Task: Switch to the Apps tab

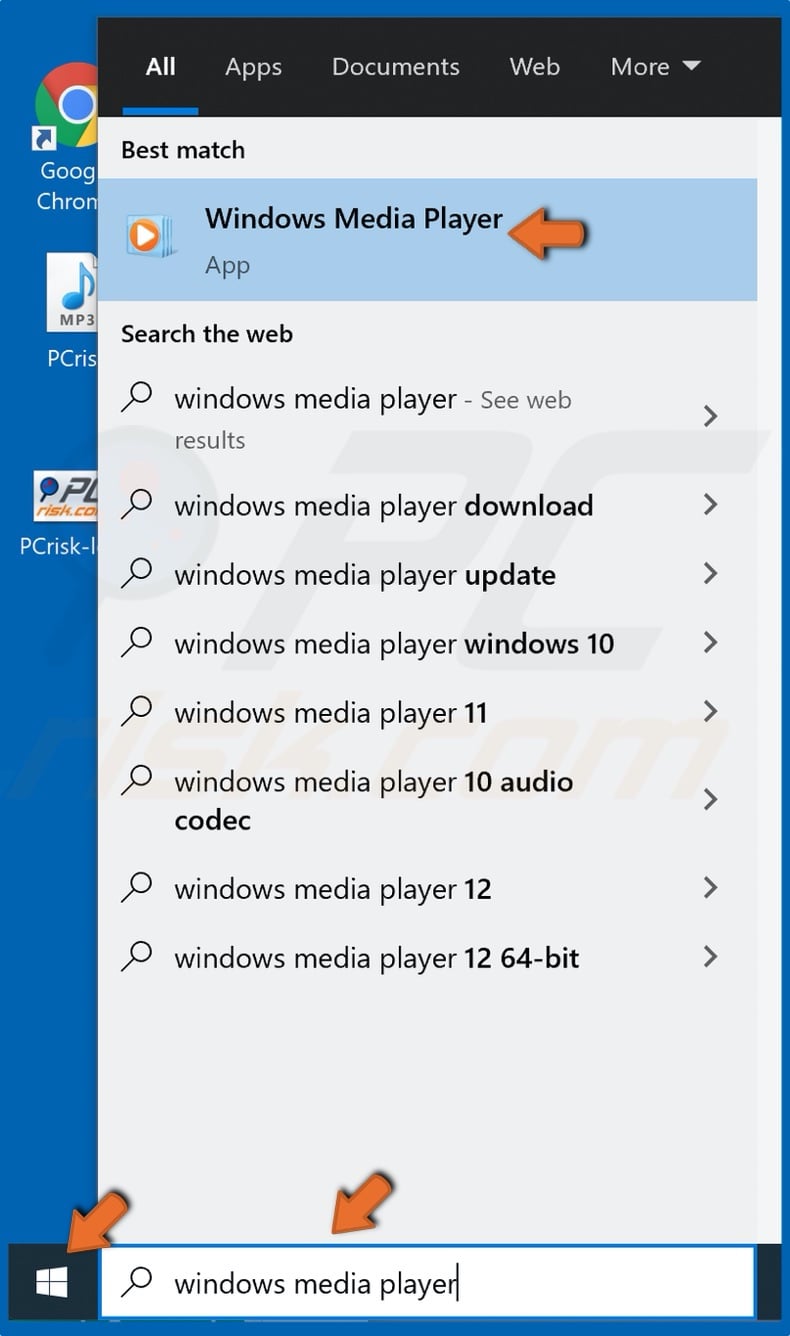Action: (253, 66)
